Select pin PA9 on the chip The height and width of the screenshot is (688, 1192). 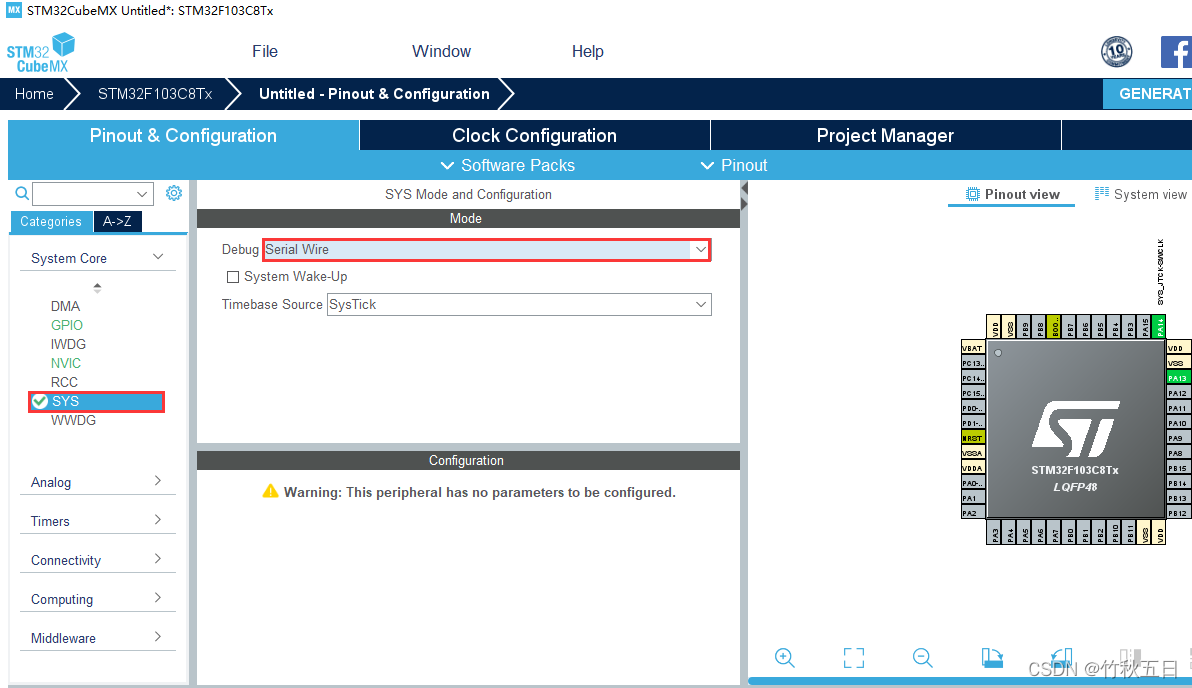pyautogui.click(x=1177, y=438)
